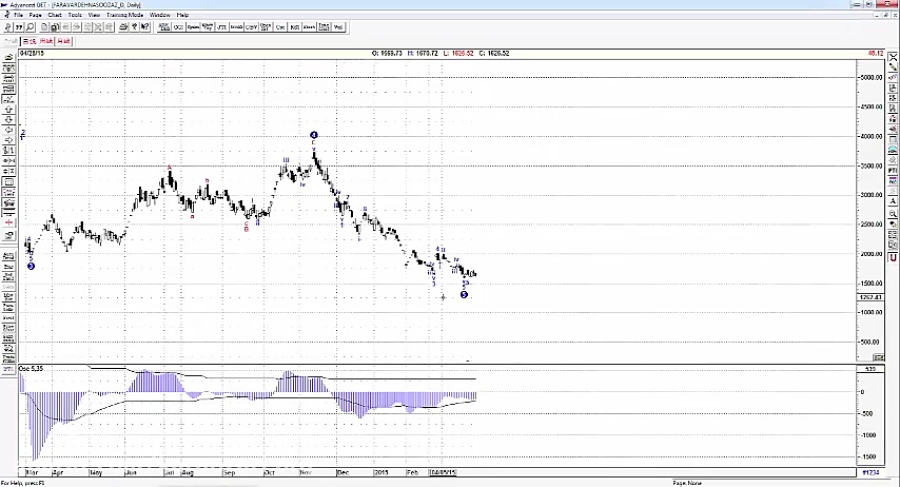The width and height of the screenshot is (900, 487).
Task: Click the Training Mode menu
Action: [x=125, y=15]
